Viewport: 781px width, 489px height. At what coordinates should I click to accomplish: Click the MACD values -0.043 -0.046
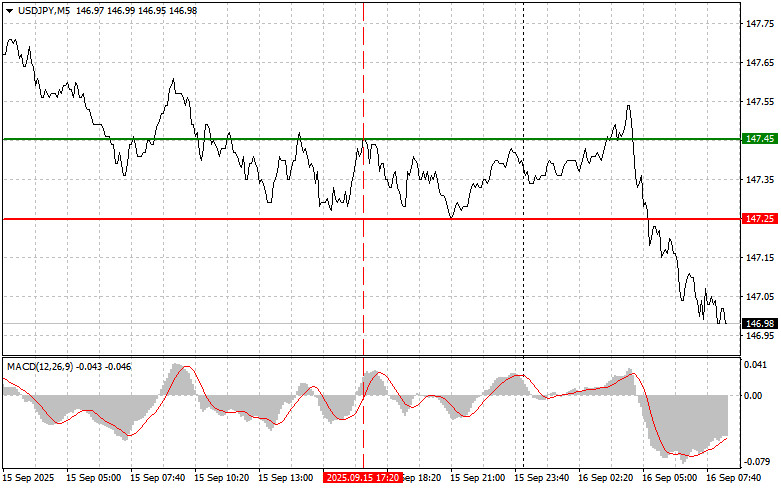click(104, 367)
